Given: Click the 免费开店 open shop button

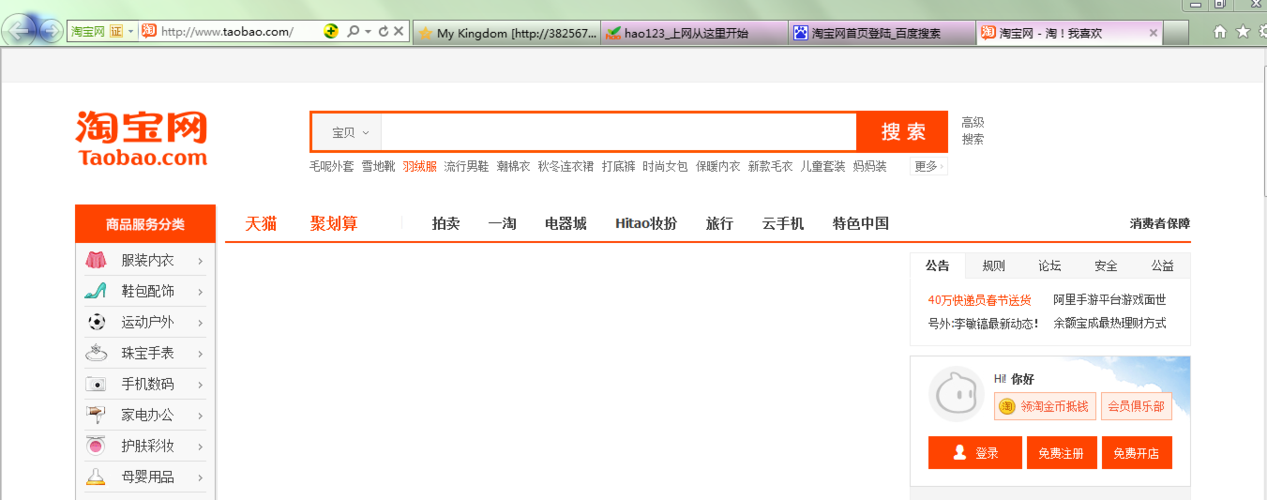Looking at the screenshot, I should [1137, 453].
